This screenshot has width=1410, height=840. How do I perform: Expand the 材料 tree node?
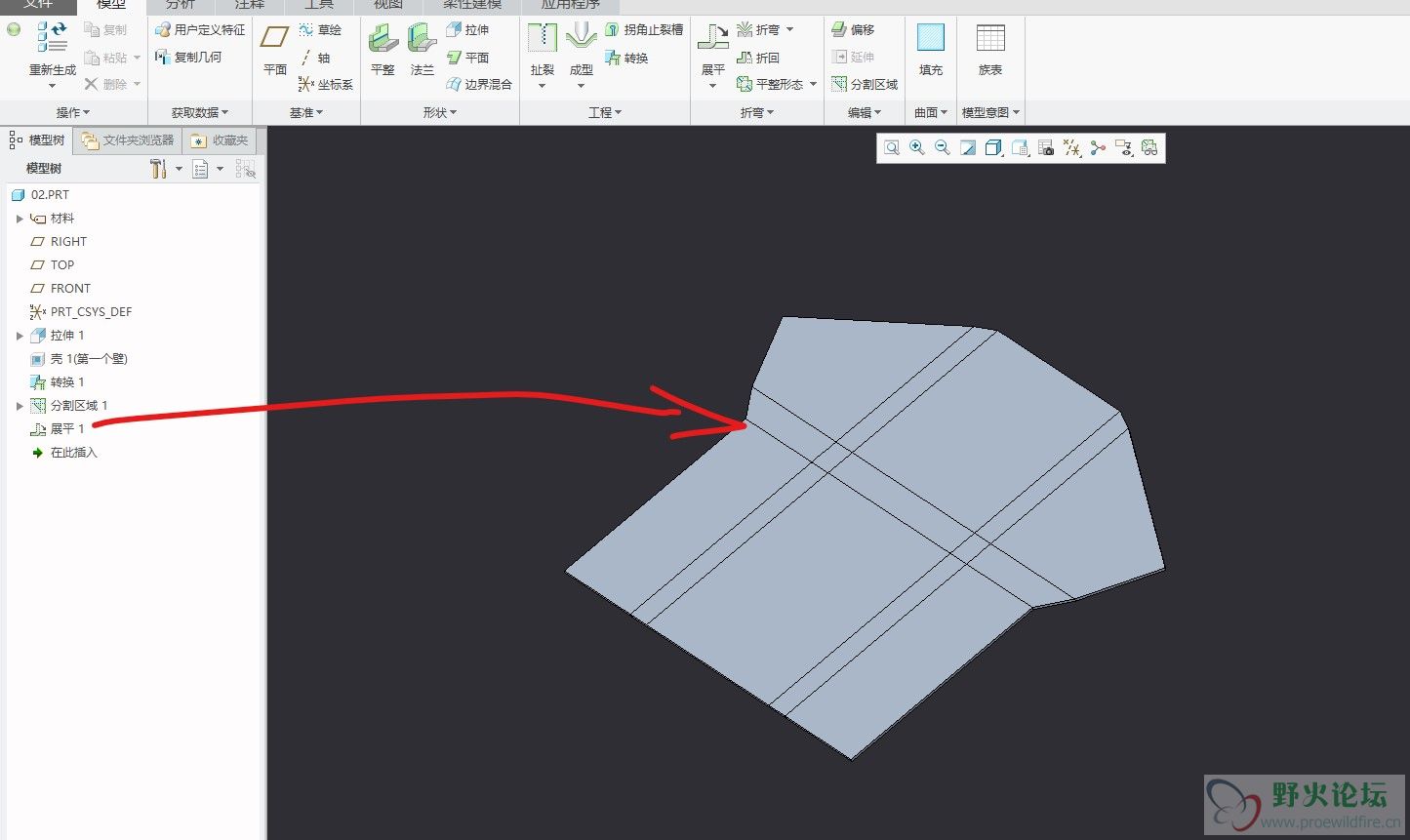[20, 219]
